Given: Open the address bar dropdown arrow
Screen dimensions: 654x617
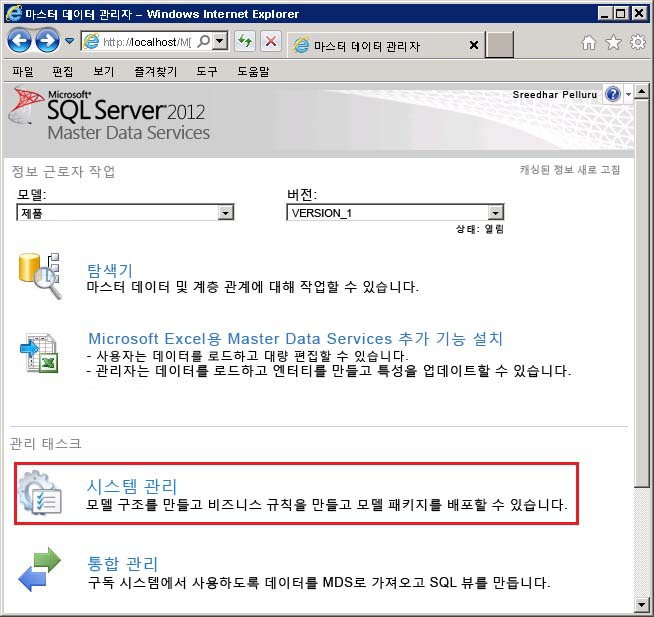Looking at the screenshot, I should click(220, 41).
